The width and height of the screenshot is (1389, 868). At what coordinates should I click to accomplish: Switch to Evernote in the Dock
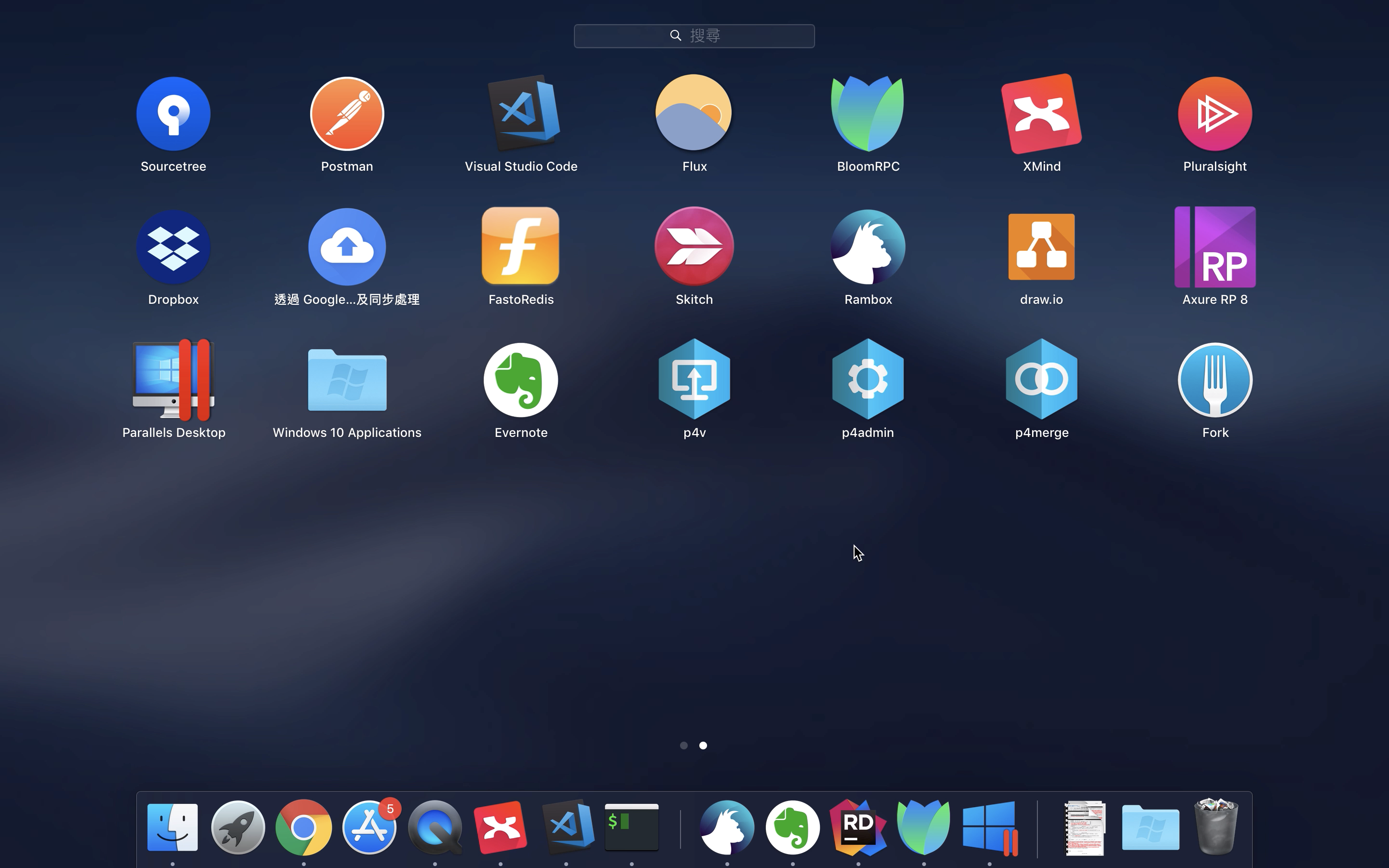click(793, 827)
